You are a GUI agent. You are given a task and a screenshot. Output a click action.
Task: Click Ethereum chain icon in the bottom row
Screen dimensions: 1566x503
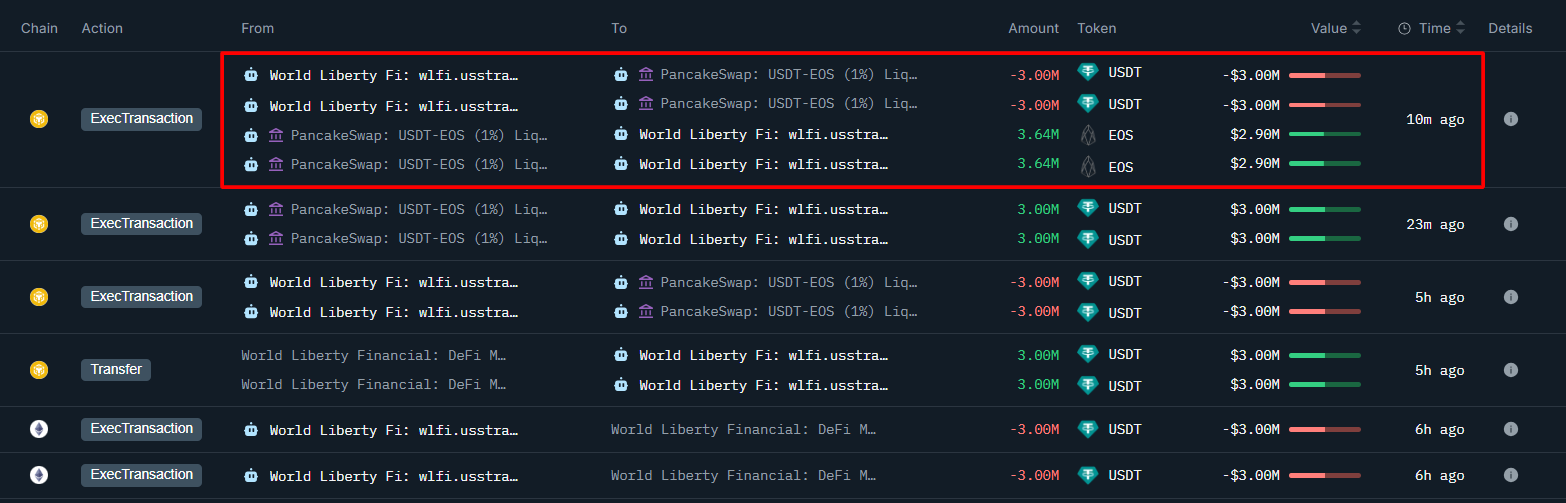pos(38,475)
